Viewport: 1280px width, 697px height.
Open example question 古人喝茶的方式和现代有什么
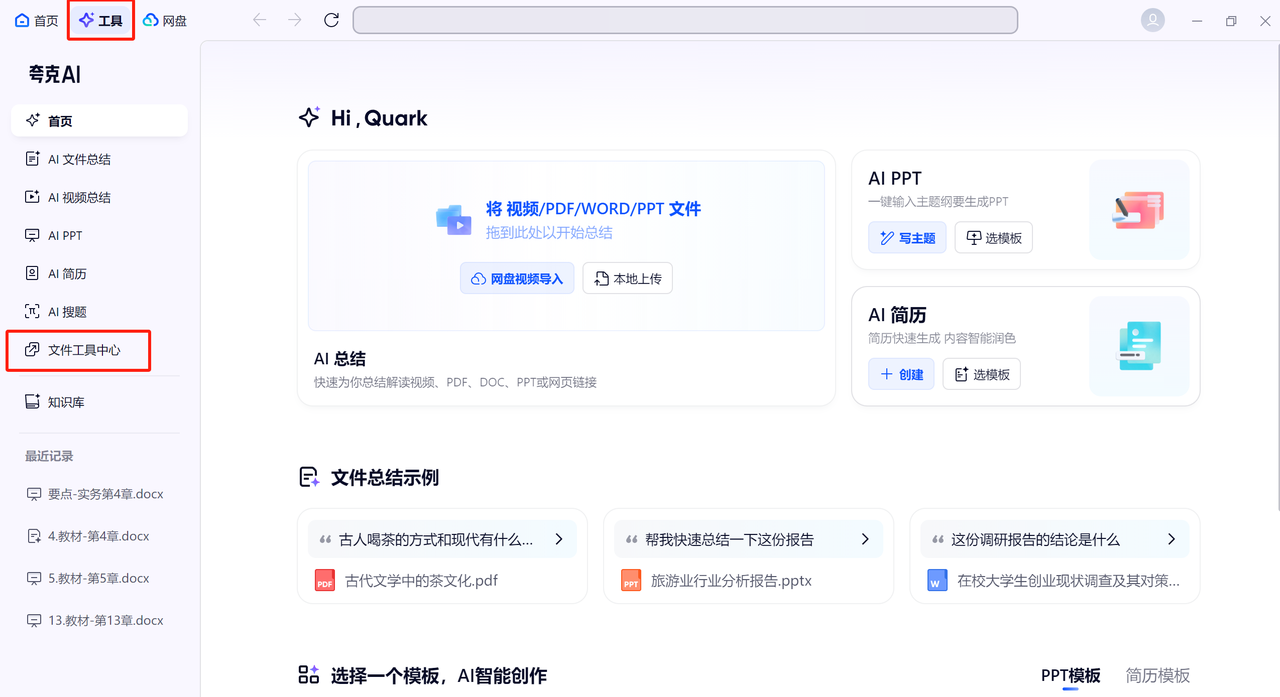tap(442, 539)
